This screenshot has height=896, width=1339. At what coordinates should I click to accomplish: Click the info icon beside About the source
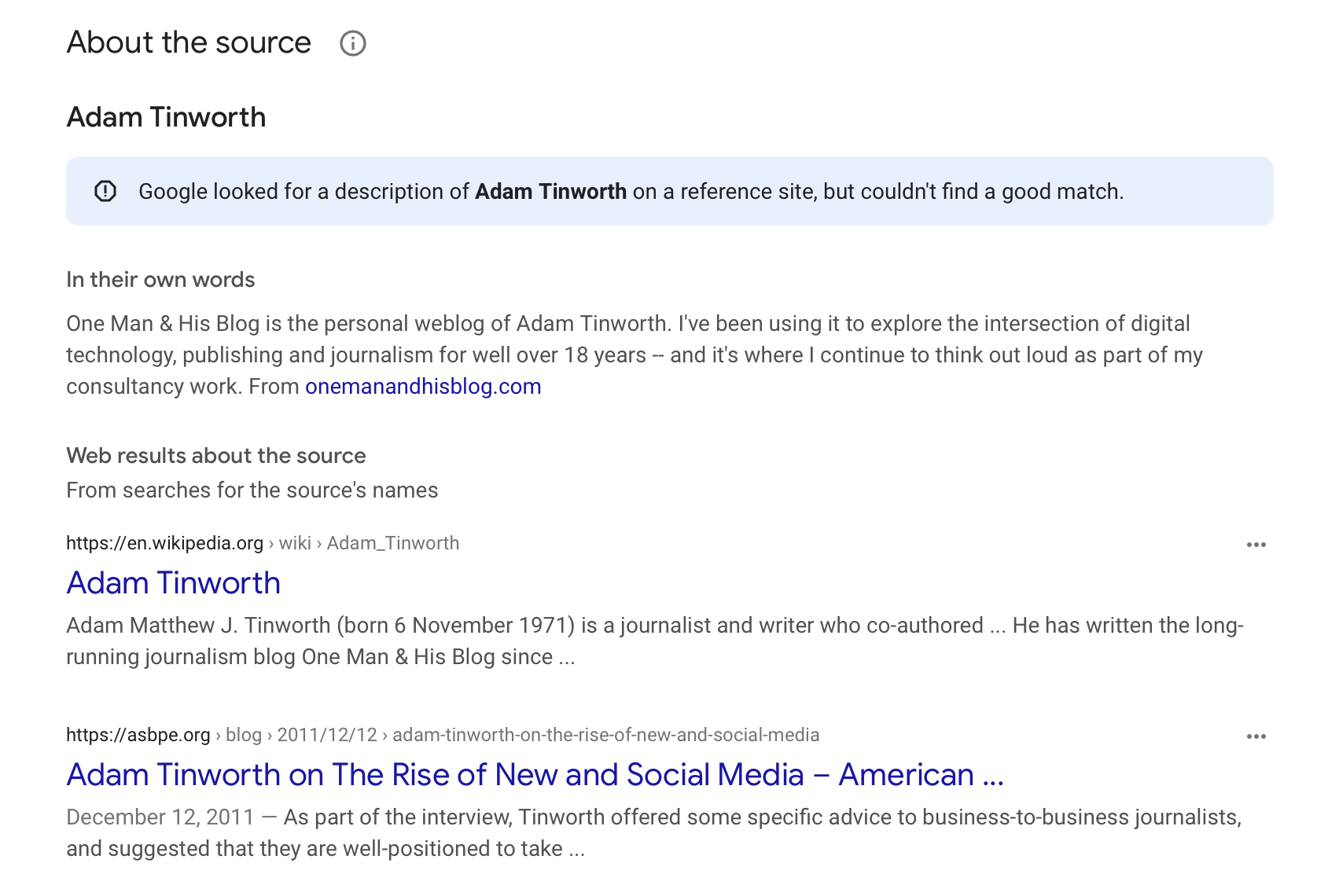click(x=352, y=43)
